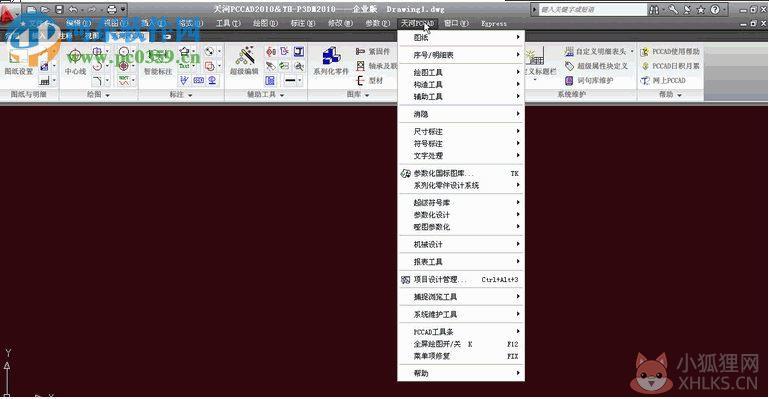The height and width of the screenshot is (399, 769).
Task: Open the 系列化零件 blue blocks icon
Action: (x=331, y=62)
